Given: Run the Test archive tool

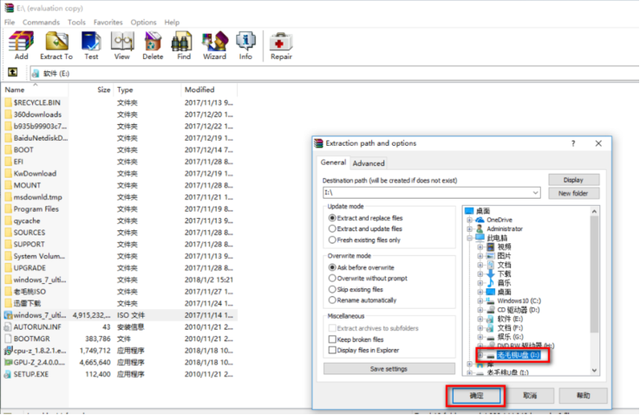Looking at the screenshot, I should (91, 41).
